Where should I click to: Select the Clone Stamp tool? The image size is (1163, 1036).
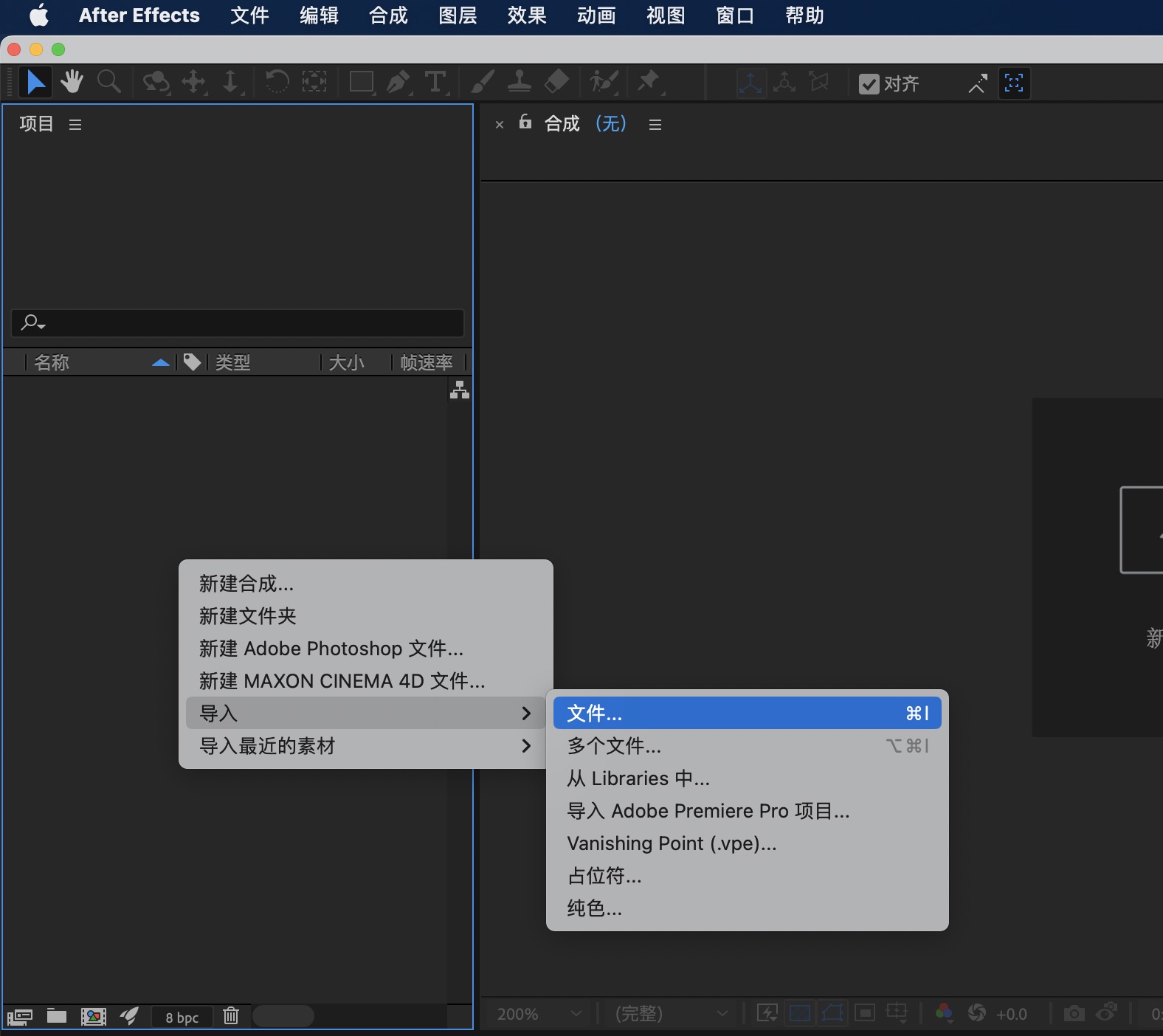click(520, 82)
